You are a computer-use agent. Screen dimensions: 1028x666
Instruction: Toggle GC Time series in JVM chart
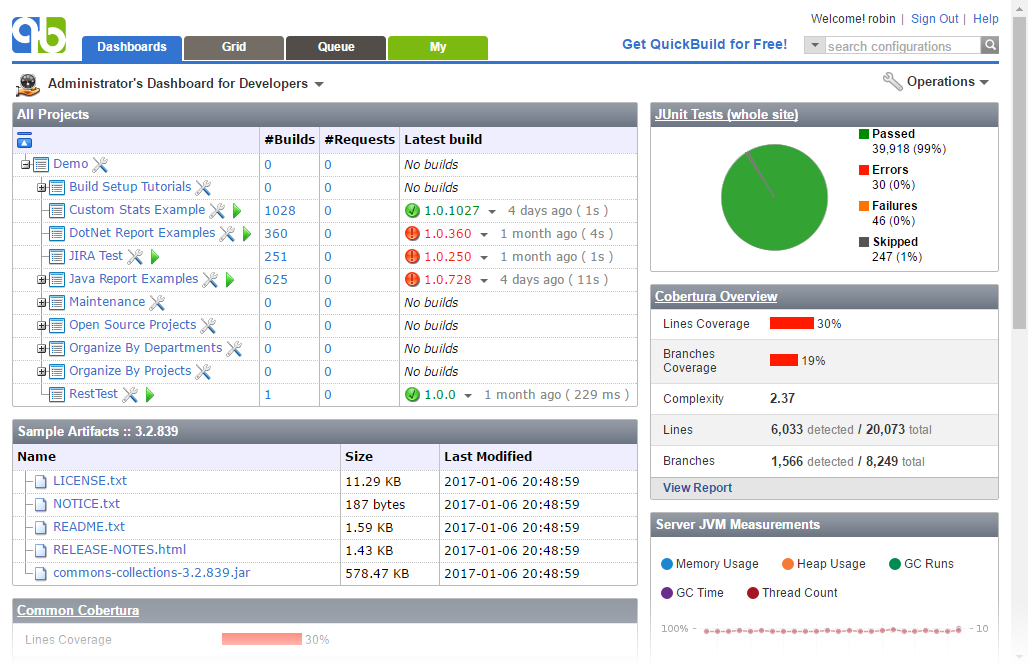(x=692, y=593)
